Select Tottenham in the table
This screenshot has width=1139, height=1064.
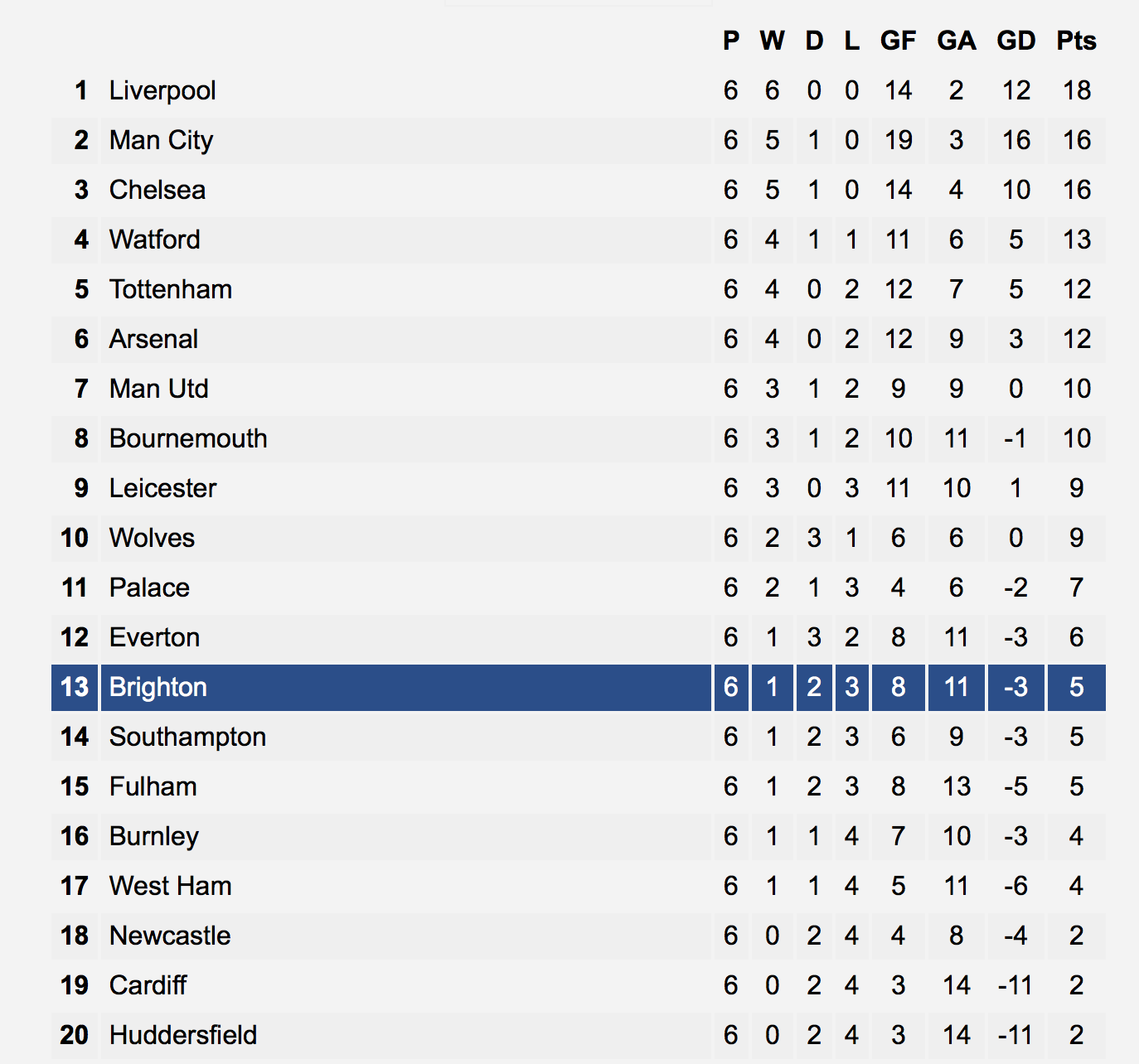[x=171, y=289]
